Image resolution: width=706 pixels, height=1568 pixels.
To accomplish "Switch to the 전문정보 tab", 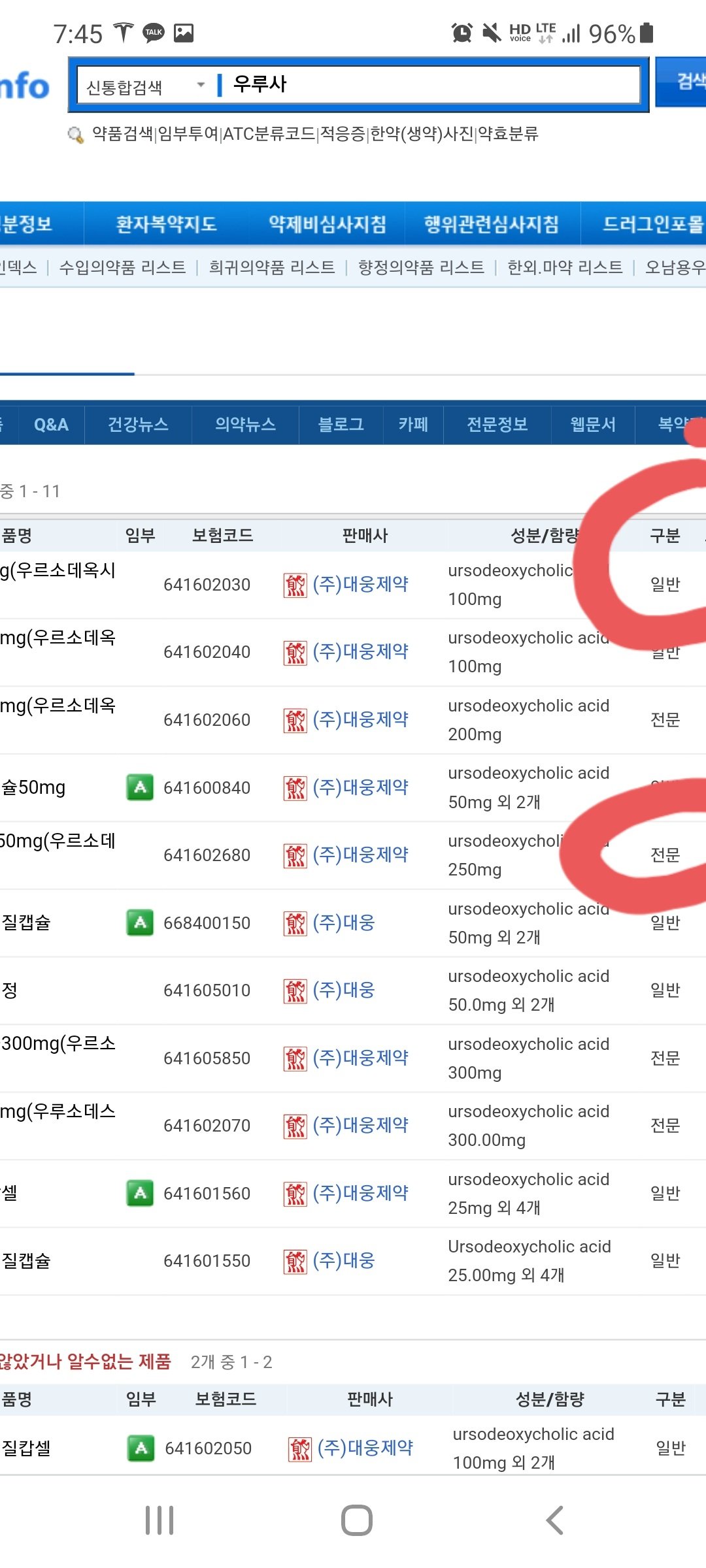I will tap(497, 425).
